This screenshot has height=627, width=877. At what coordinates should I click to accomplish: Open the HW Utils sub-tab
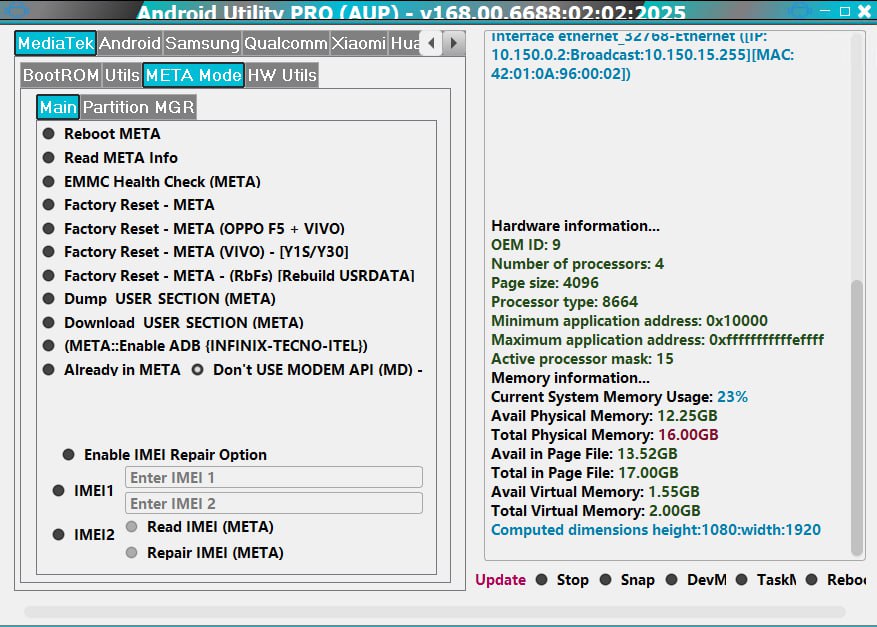point(282,75)
